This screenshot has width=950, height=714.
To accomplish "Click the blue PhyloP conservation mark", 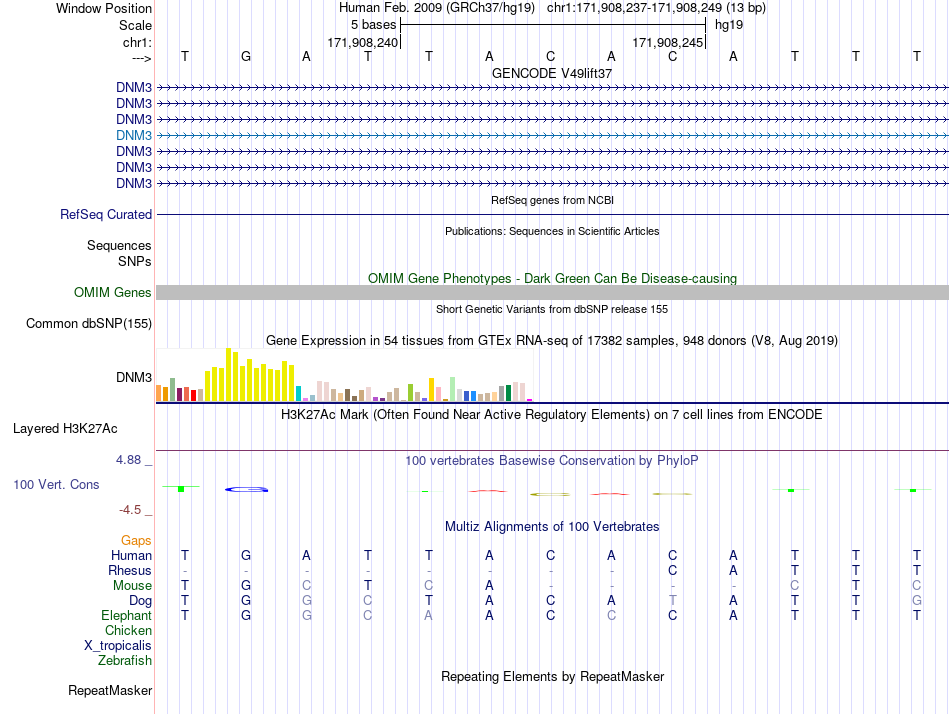I will (247, 489).
